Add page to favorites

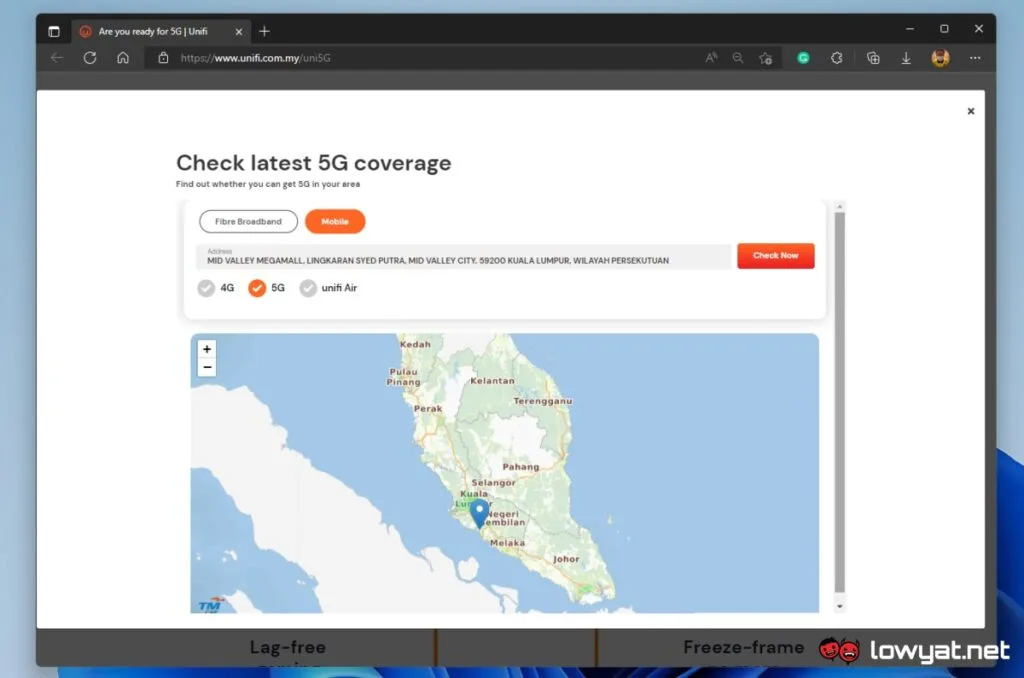(766, 58)
